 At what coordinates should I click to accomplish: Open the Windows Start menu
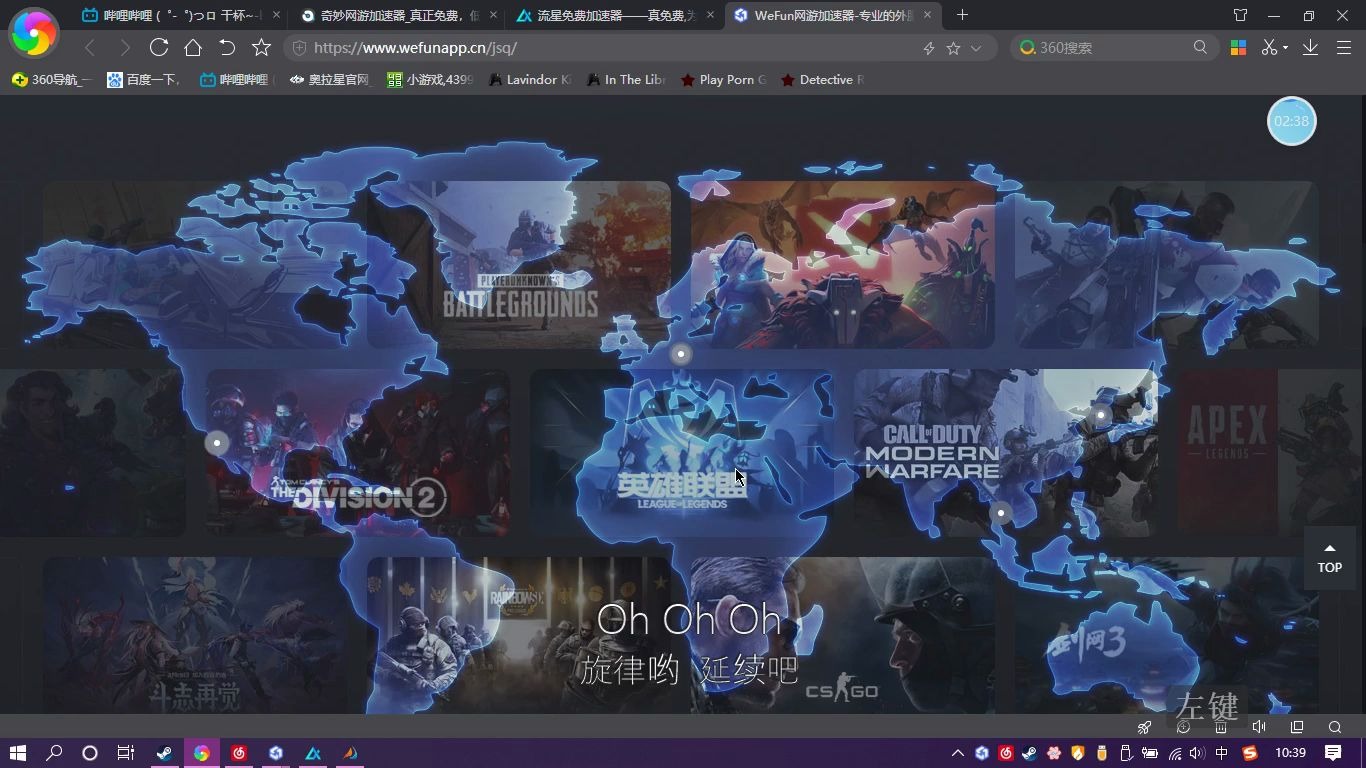coord(17,753)
